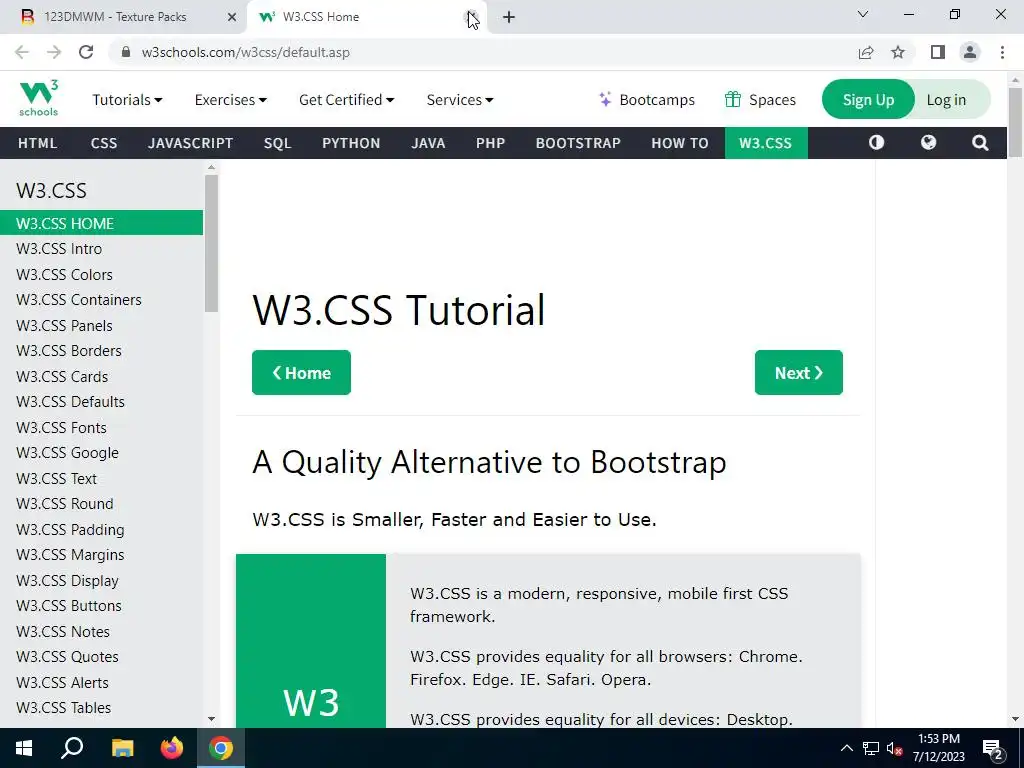The height and width of the screenshot is (768, 1024).
Task: Open HOW TO in the topic bar
Action: coord(679,143)
